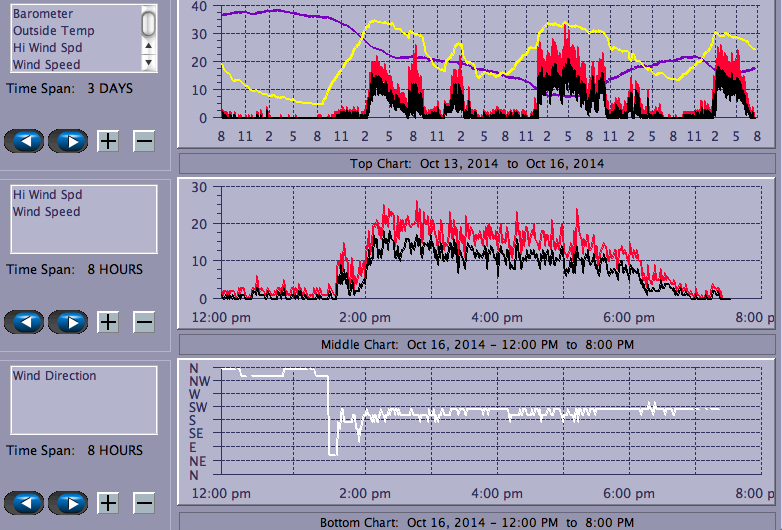Increase the middle chart time span with plus
782x530 pixels.
108,322
